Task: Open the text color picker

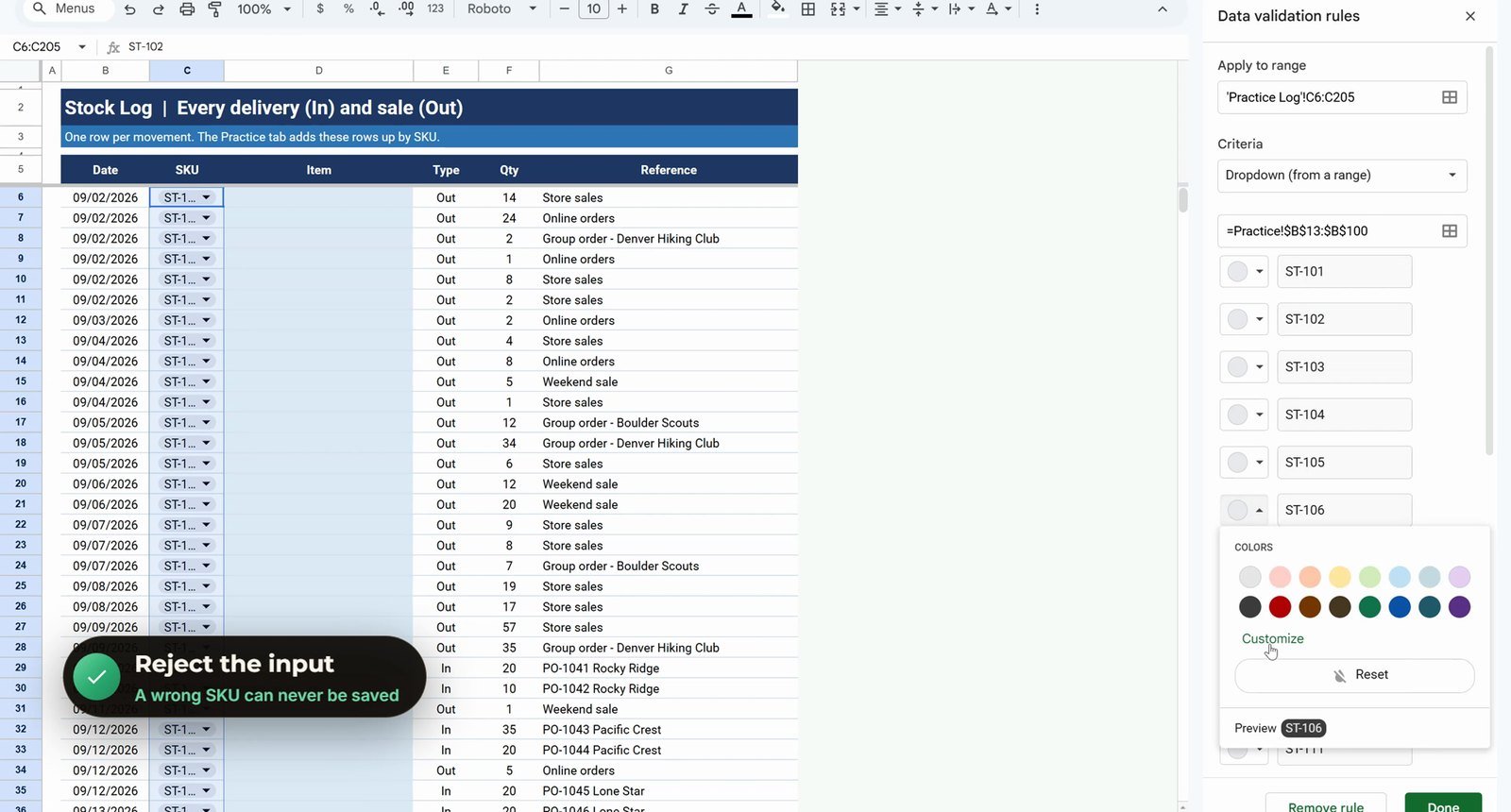Action: pos(742,9)
